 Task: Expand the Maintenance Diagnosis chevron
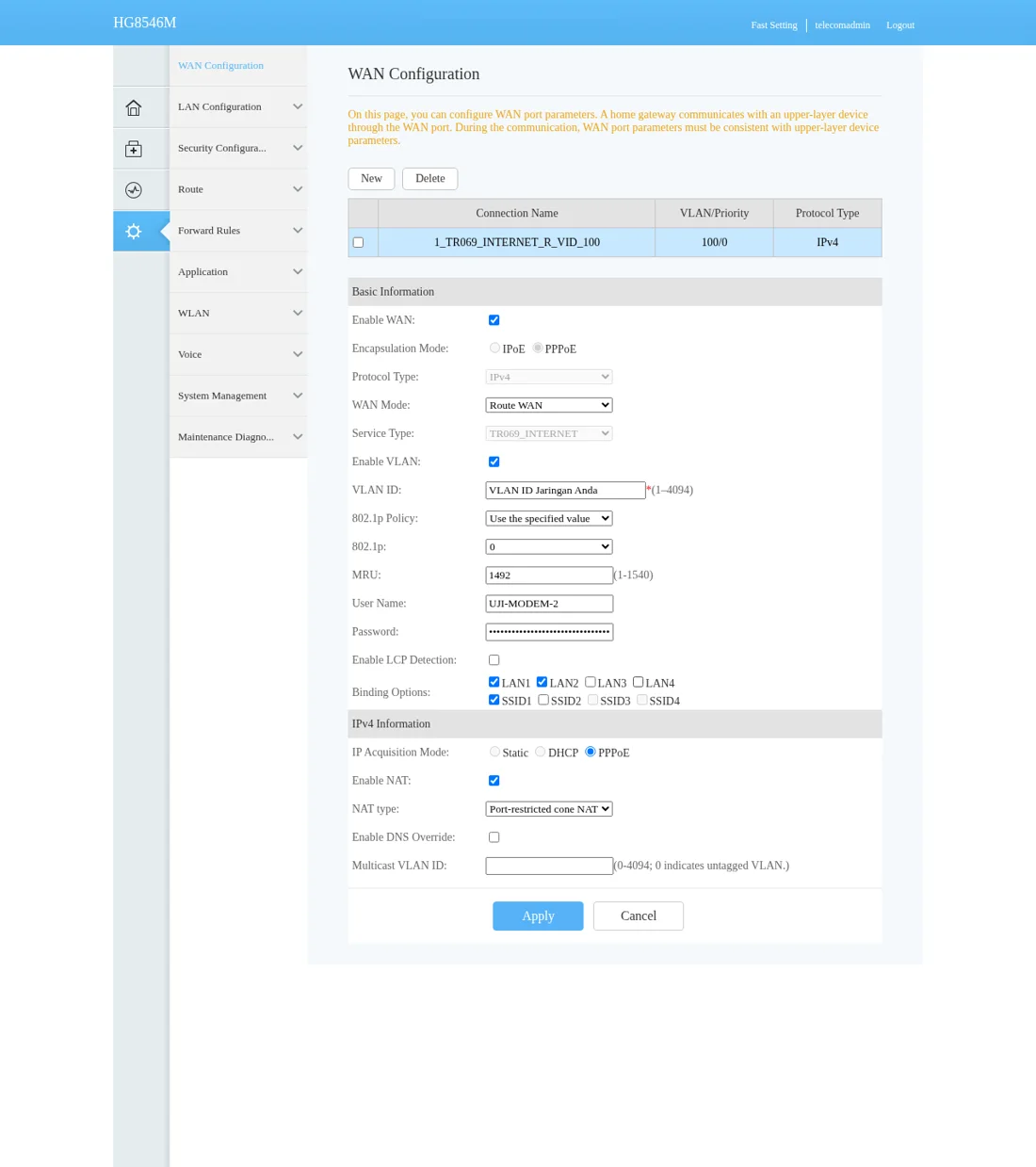point(298,437)
